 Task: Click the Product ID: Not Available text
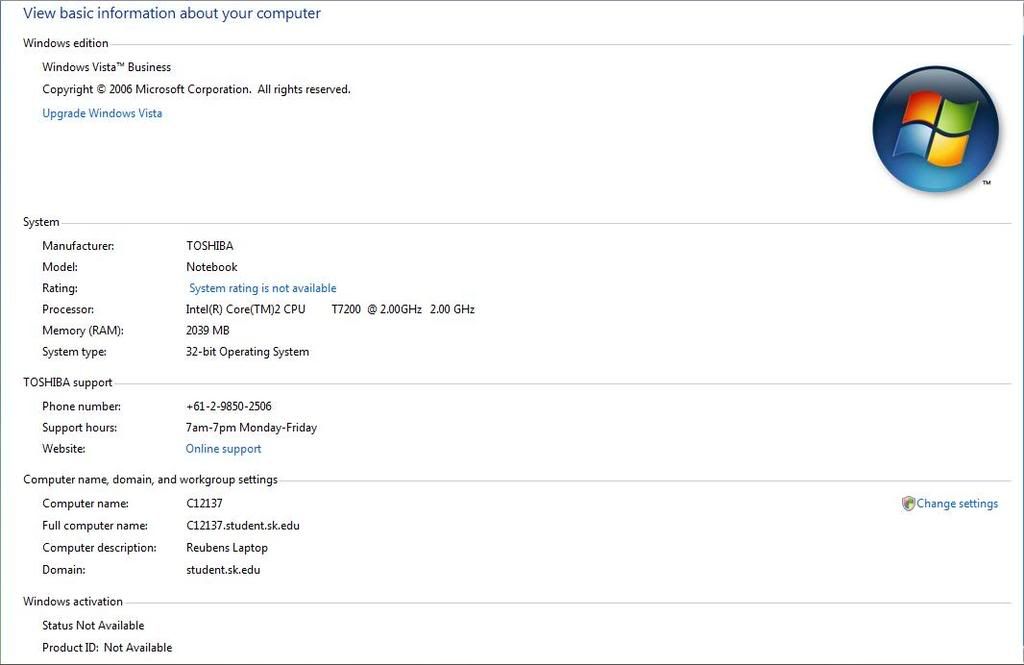pyautogui.click(x=107, y=647)
